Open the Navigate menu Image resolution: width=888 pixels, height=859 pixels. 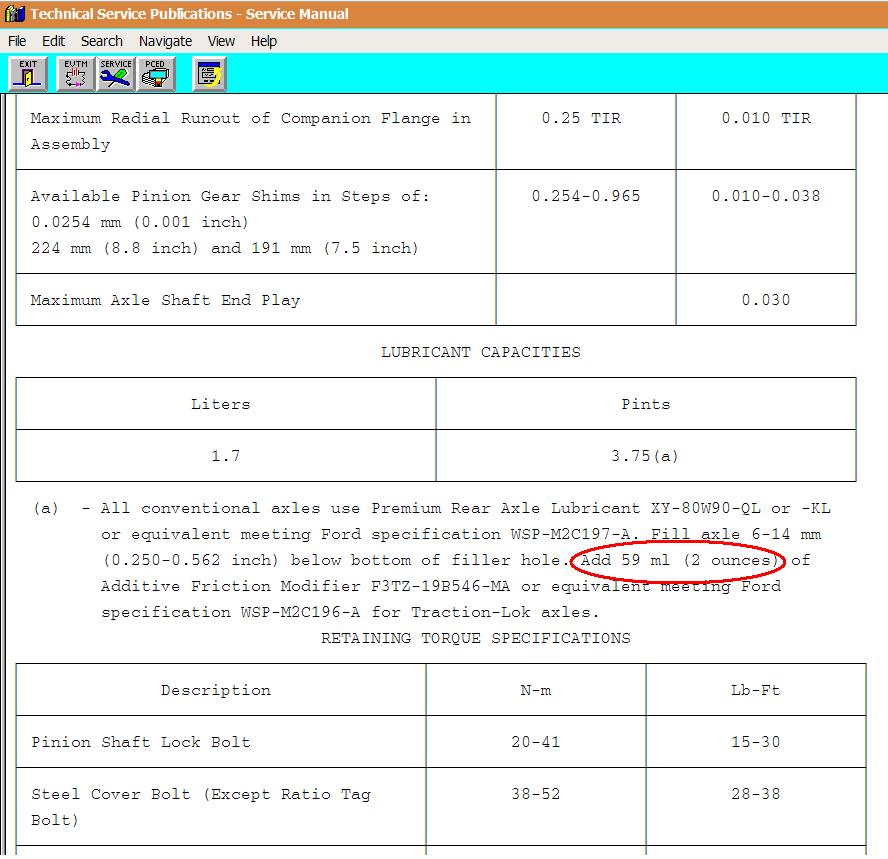tap(165, 41)
